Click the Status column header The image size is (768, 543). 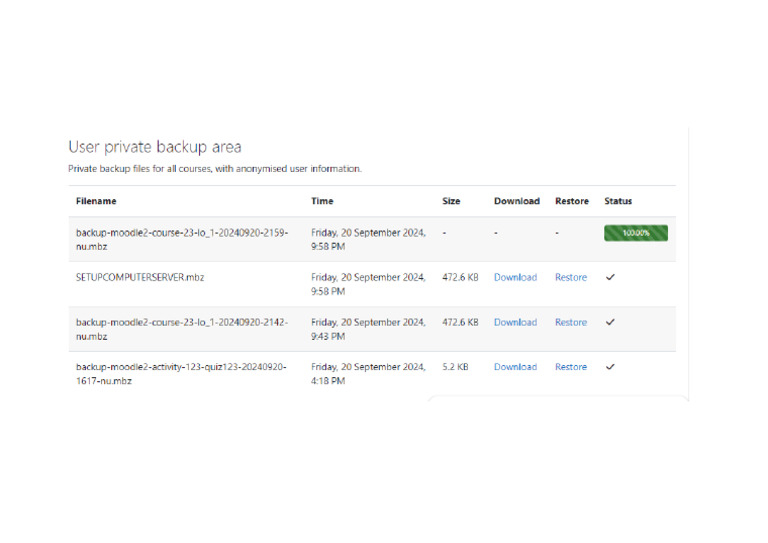tap(618, 201)
